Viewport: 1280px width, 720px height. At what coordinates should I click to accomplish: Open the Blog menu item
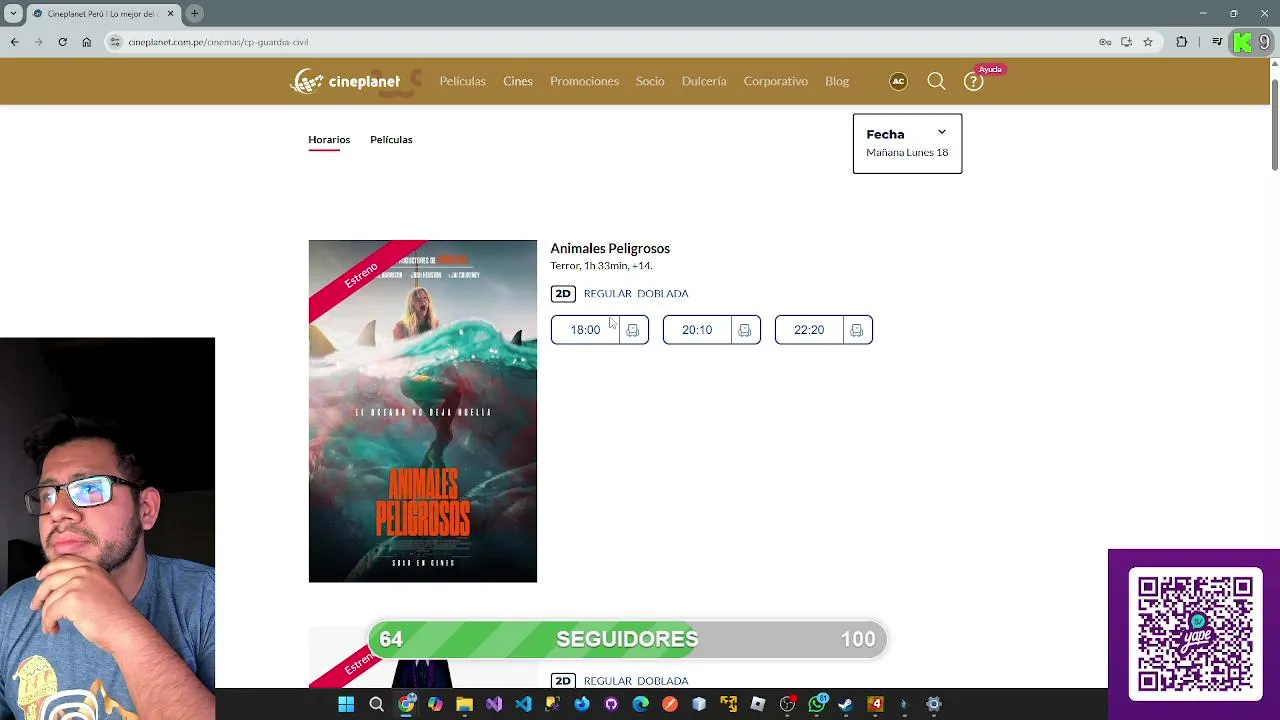(x=837, y=81)
